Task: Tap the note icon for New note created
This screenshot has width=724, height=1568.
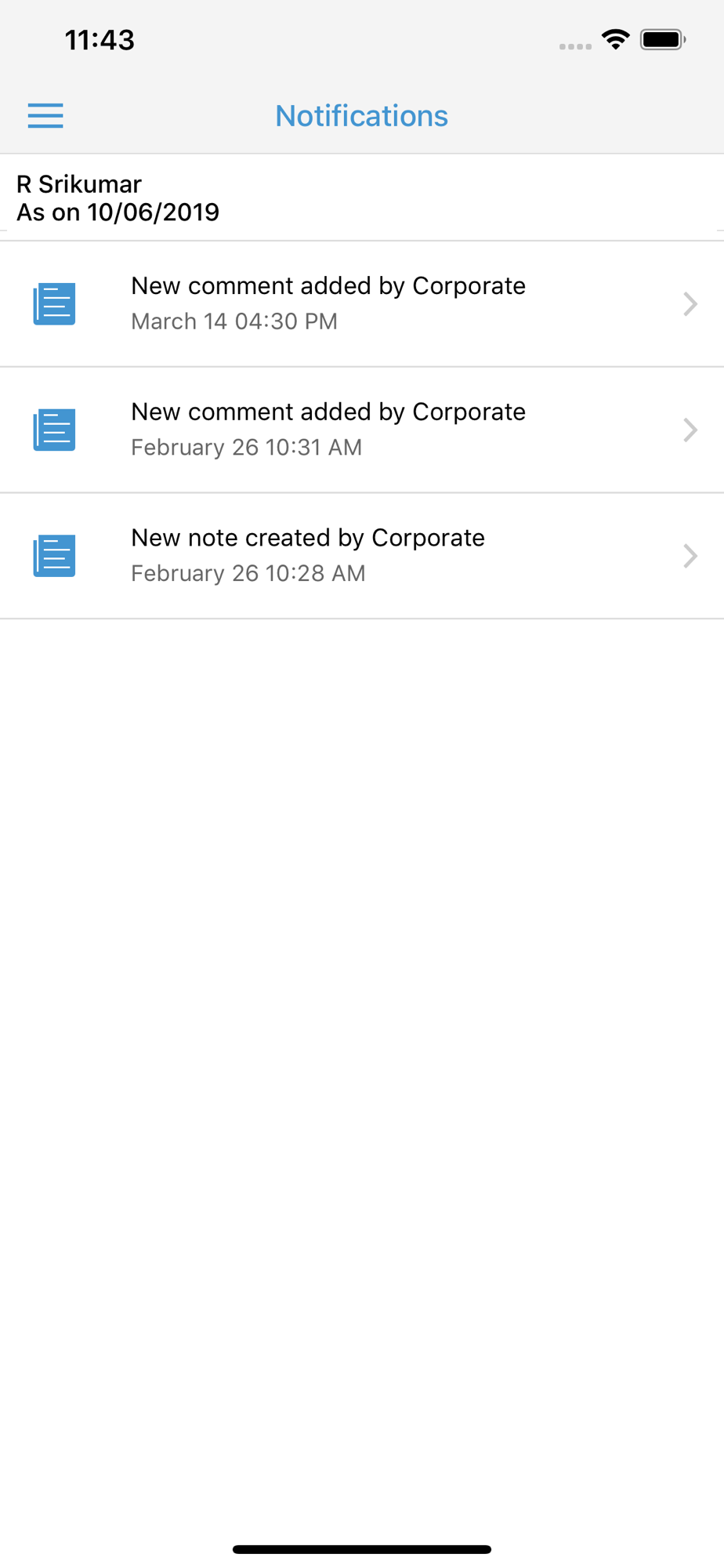Action: click(x=54, y=556)
